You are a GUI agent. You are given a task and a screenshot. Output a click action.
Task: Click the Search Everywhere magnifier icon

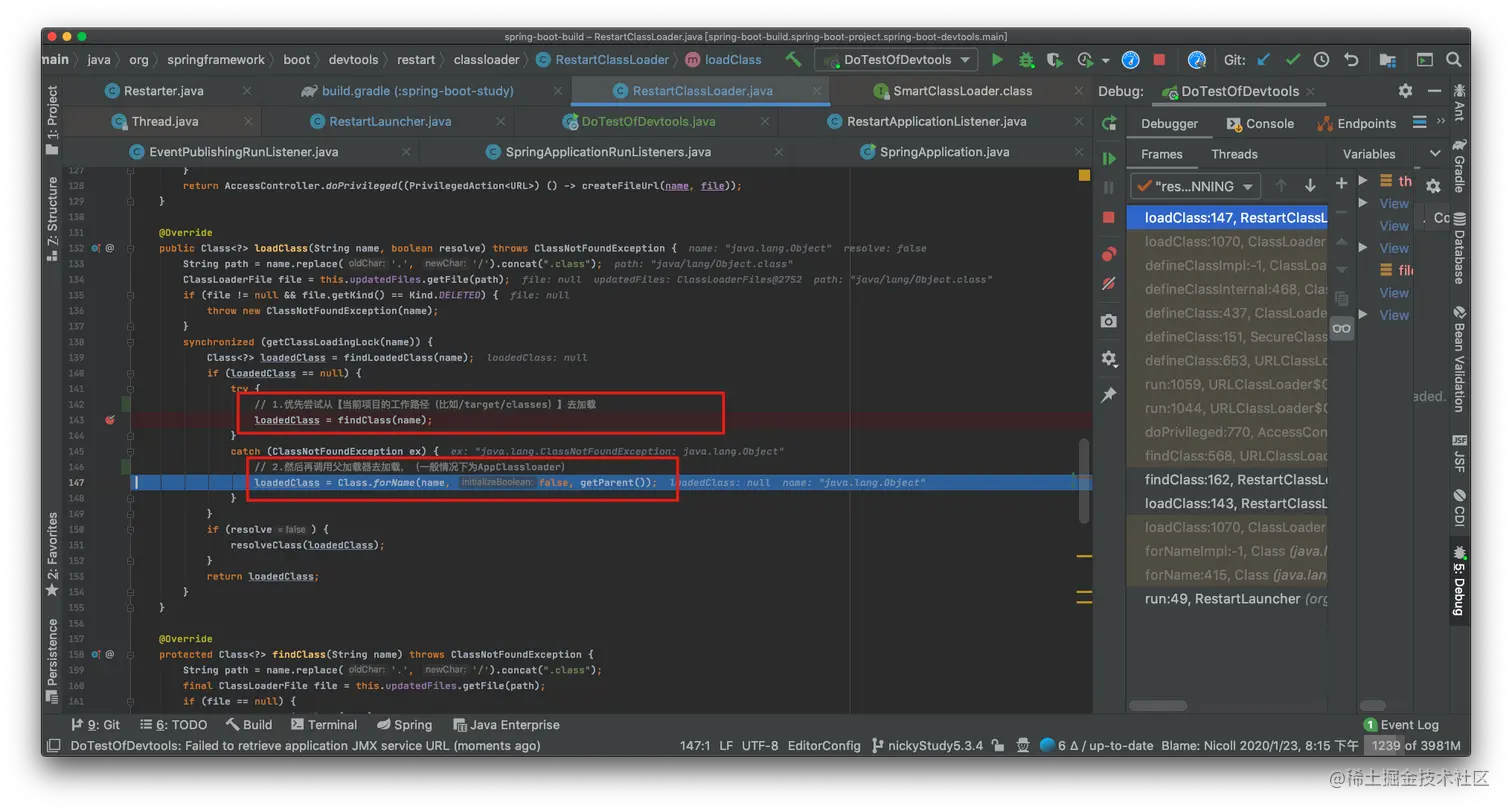(1453, 59)
